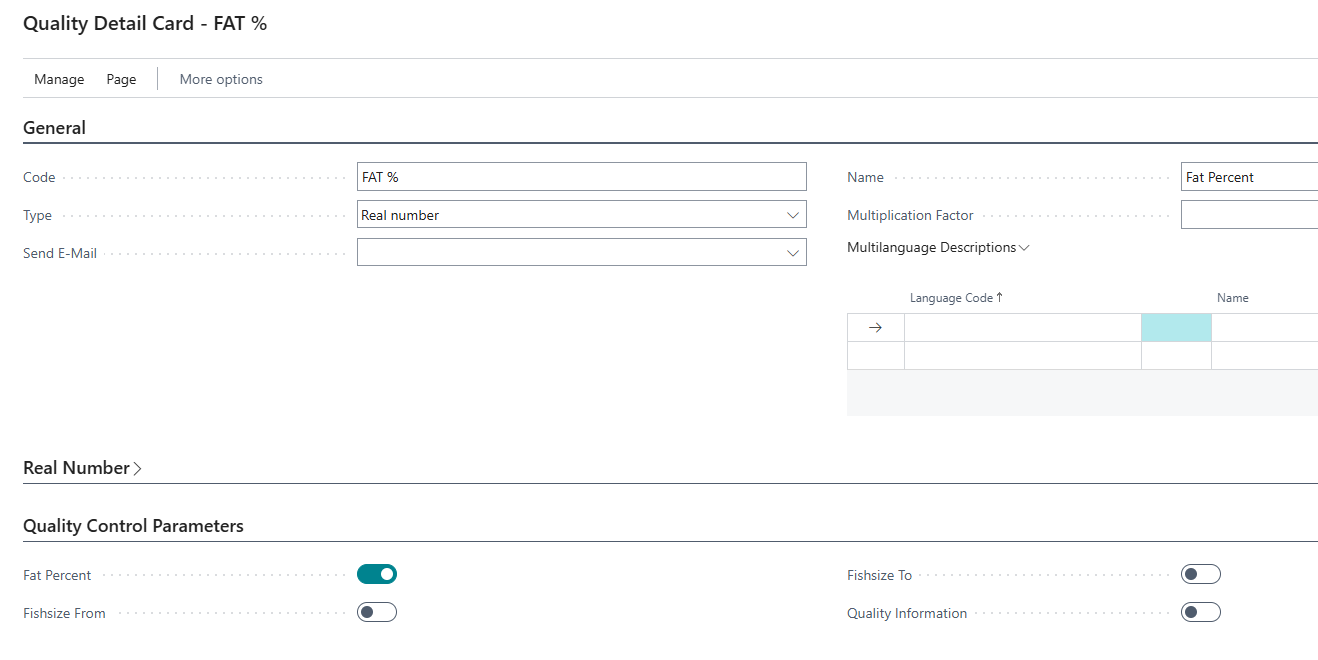This screenshot has width=1318, height=660.
Task: Open the Page menu
Action: (x=121, y=79)
